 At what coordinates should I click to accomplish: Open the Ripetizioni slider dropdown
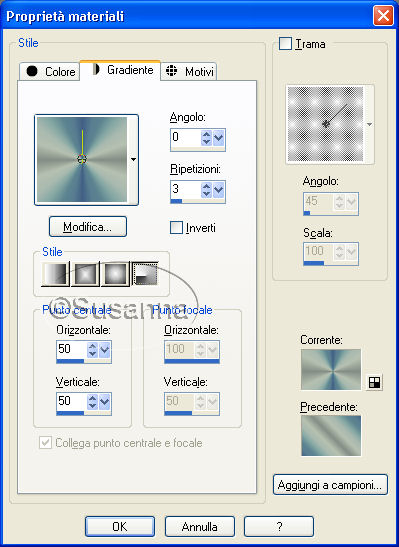point(219,189)
